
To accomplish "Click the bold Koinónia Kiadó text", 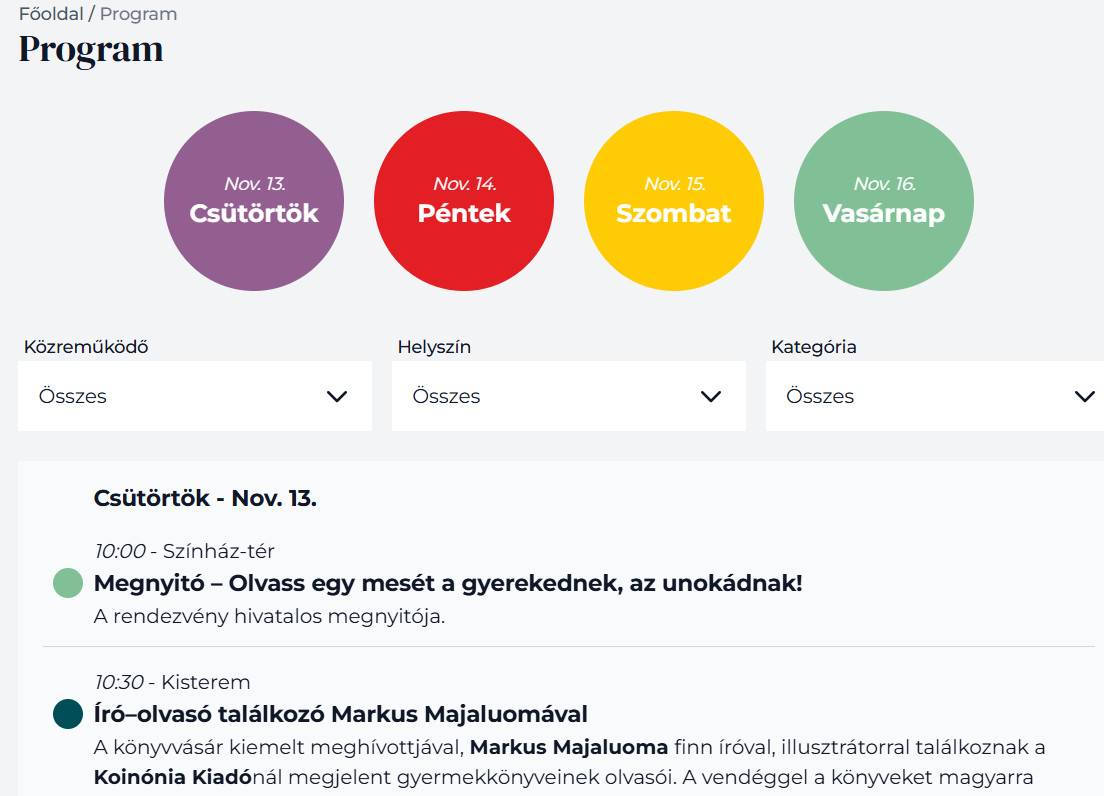I will (172, 777).
